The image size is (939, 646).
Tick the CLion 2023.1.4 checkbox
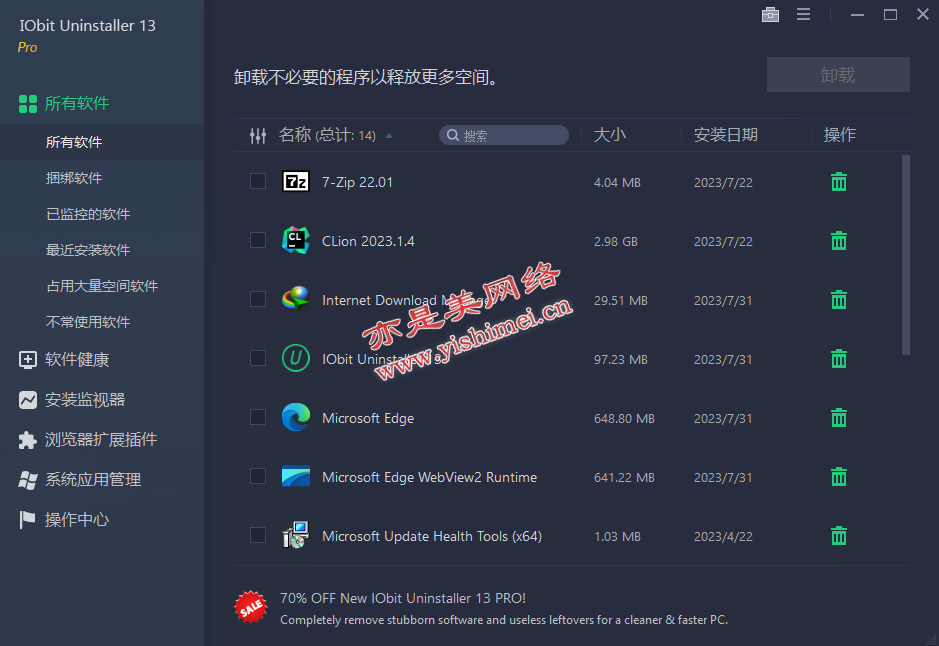[x=258, y=240]
